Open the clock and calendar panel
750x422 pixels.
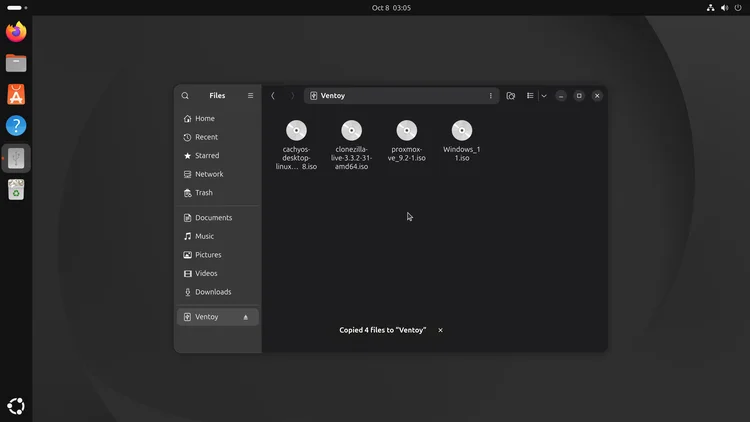(x=391, y=8)
